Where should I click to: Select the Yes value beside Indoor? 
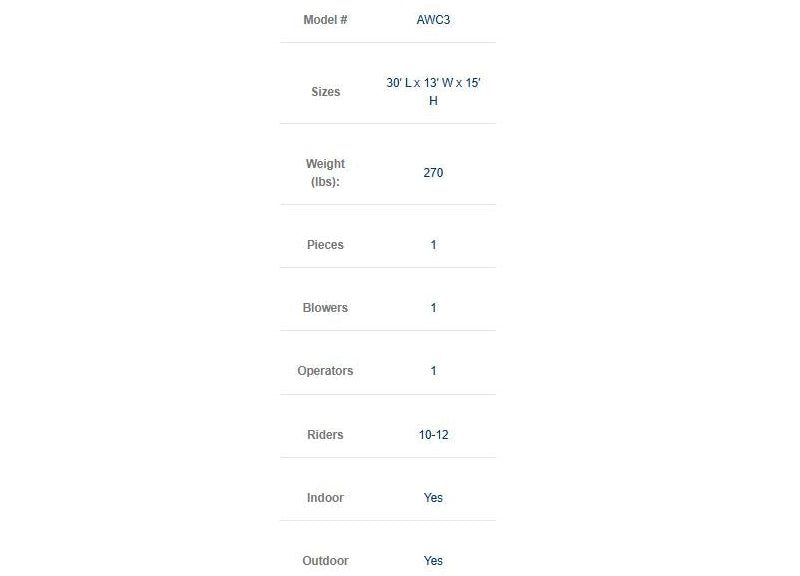[433, 498]
